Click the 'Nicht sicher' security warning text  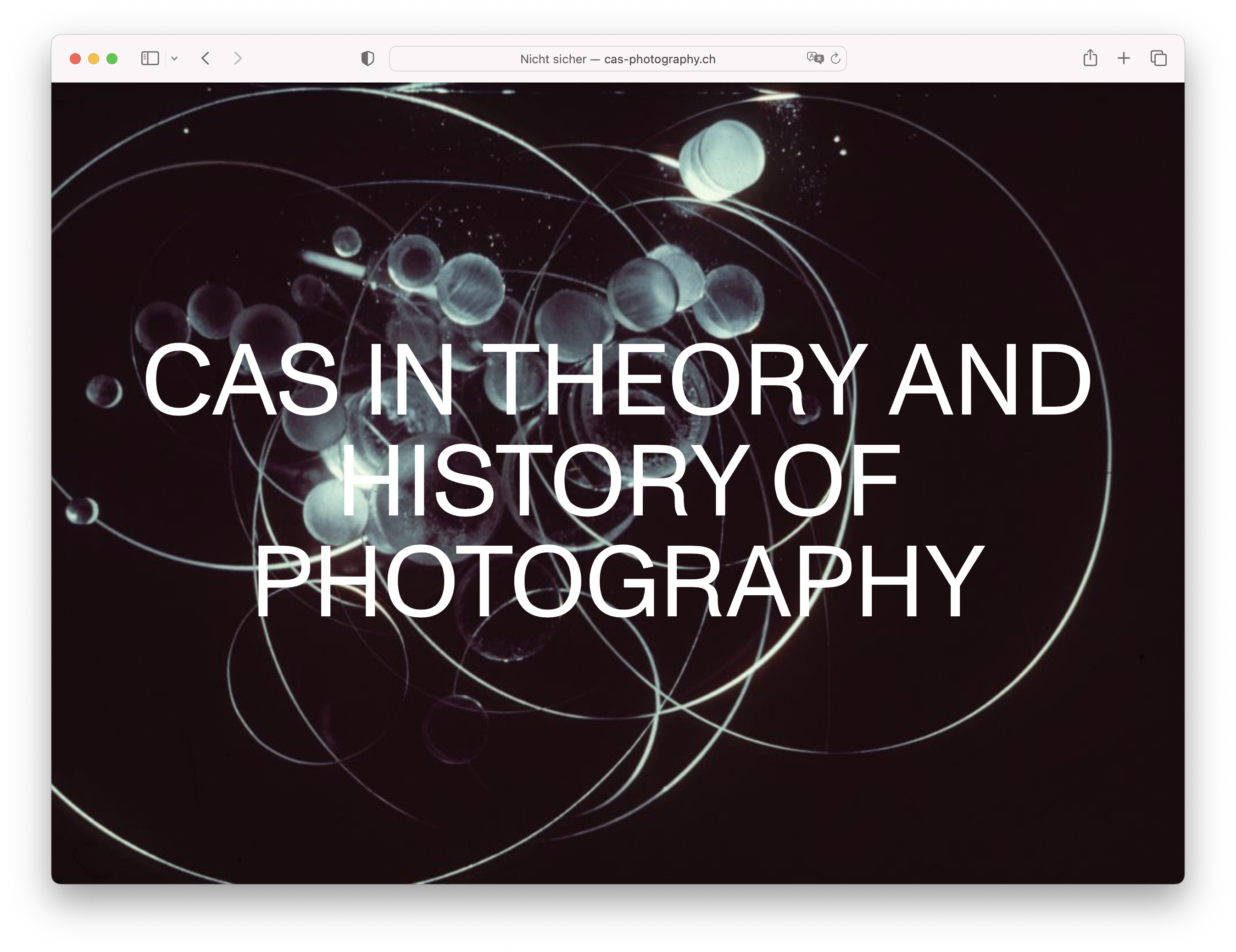553,59
